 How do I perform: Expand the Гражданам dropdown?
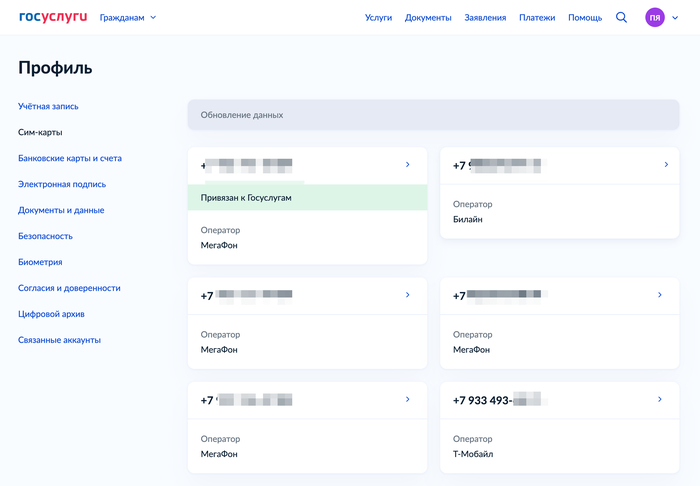128,17
